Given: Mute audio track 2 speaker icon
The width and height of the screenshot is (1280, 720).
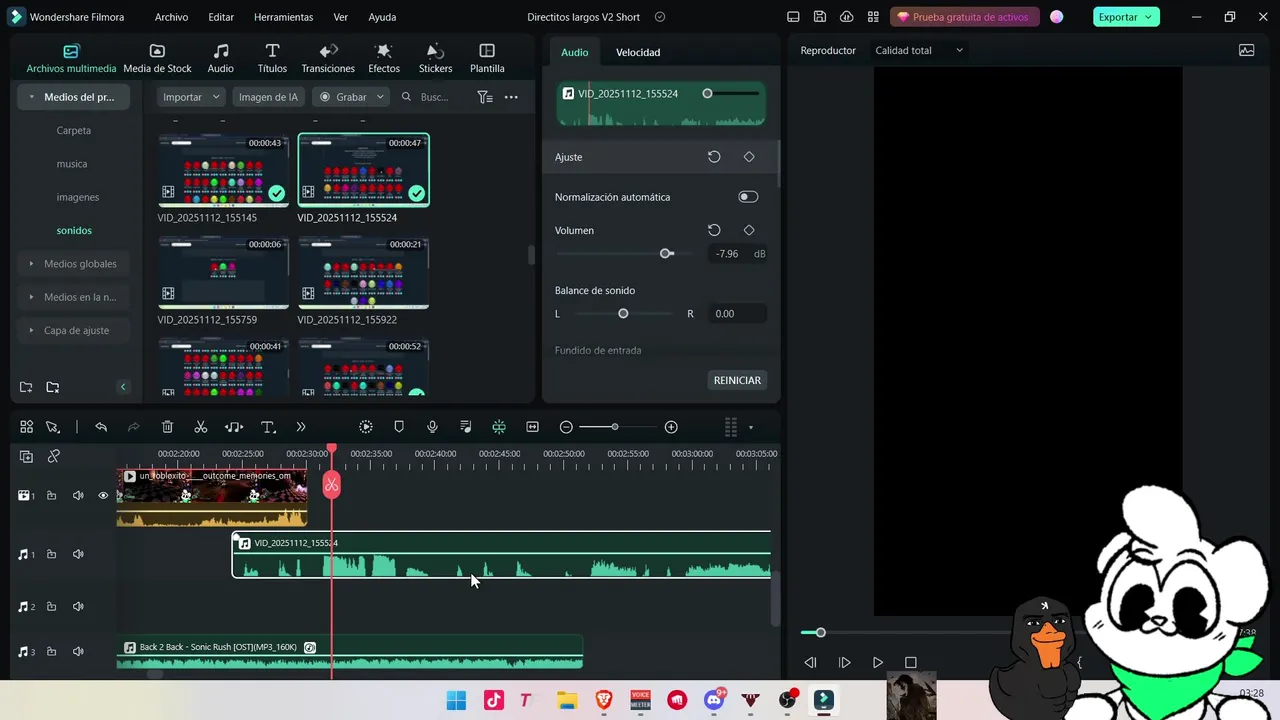Looking at the screenshot, I should [x=78, y=606].
